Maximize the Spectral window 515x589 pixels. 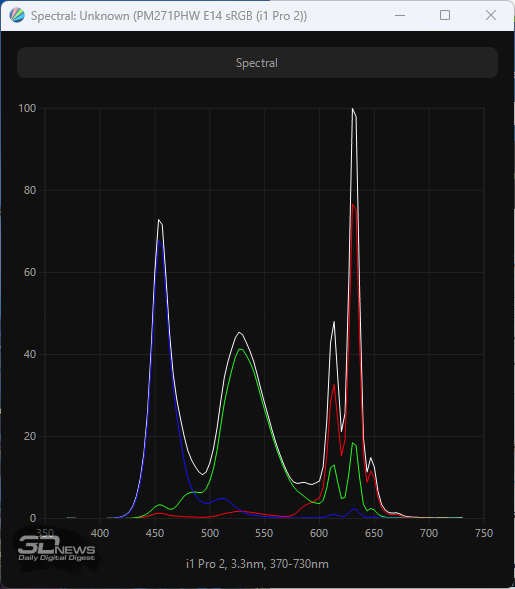(x=445, y=16)
